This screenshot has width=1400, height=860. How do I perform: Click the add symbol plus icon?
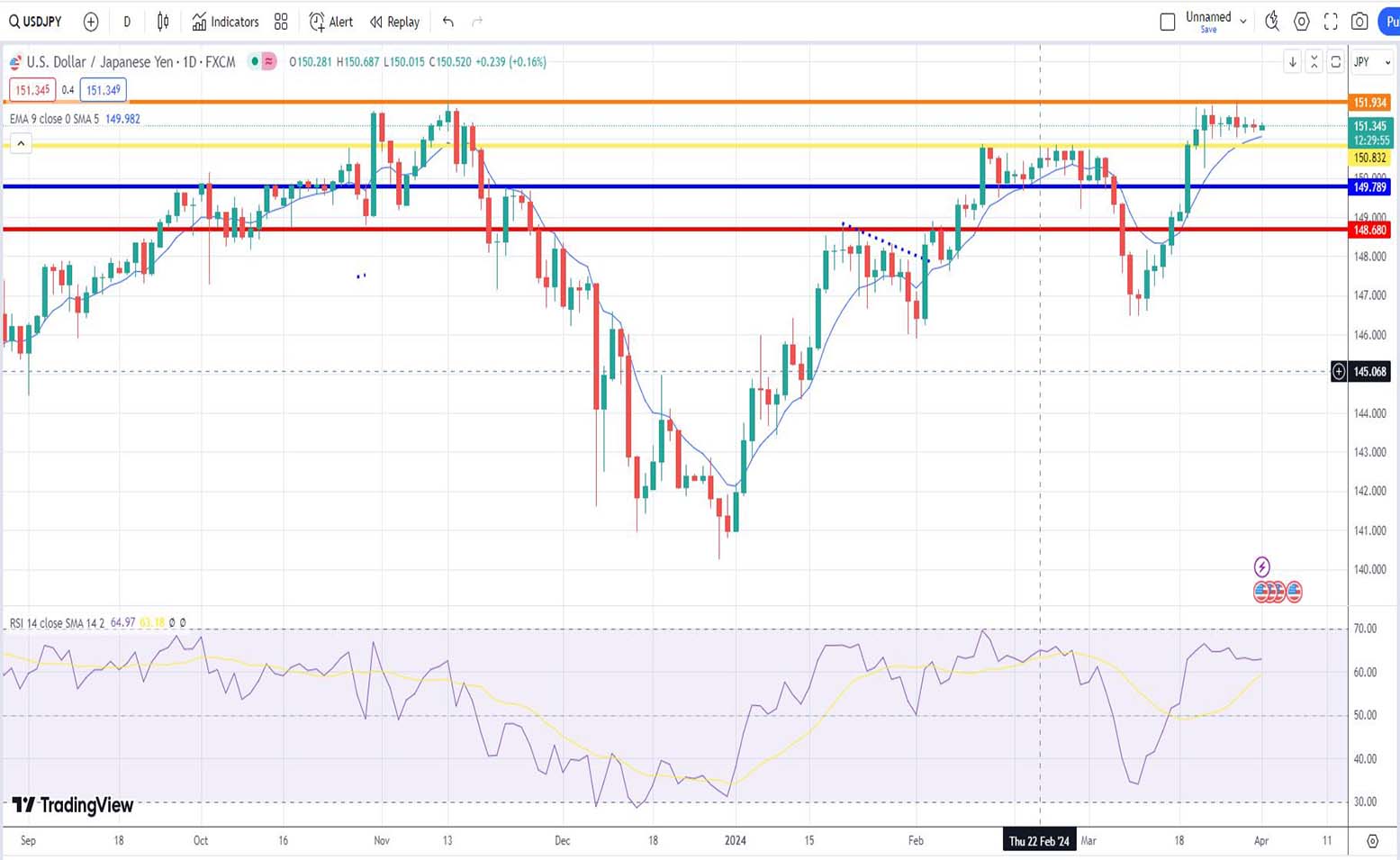coord(91,22)
